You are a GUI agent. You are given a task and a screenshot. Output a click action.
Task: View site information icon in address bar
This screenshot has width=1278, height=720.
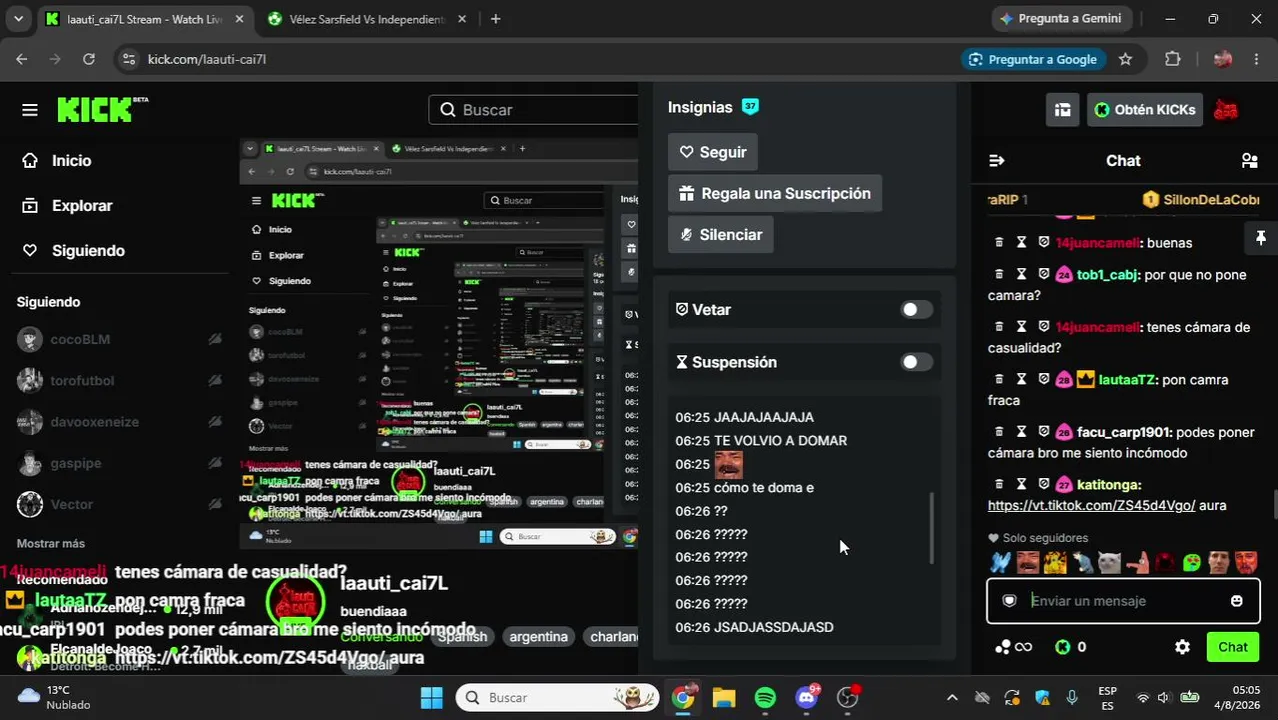tap(128, 59)
